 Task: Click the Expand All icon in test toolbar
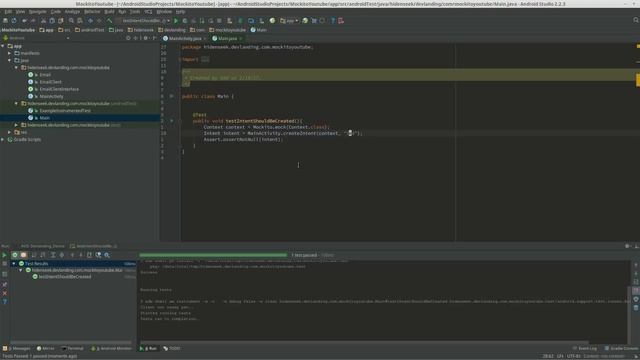tap(53, 255)
